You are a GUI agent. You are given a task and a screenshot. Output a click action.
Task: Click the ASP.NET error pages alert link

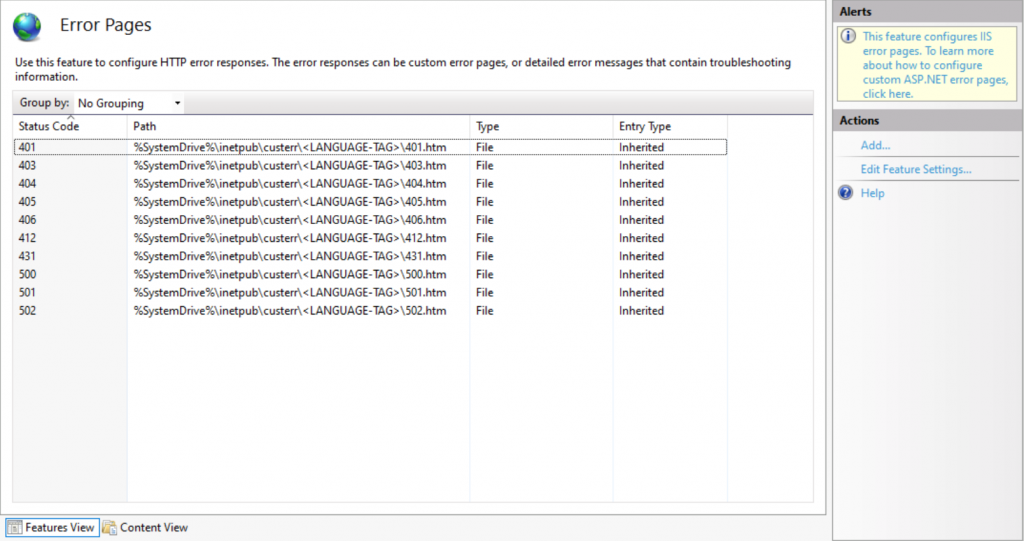[935, 65]
